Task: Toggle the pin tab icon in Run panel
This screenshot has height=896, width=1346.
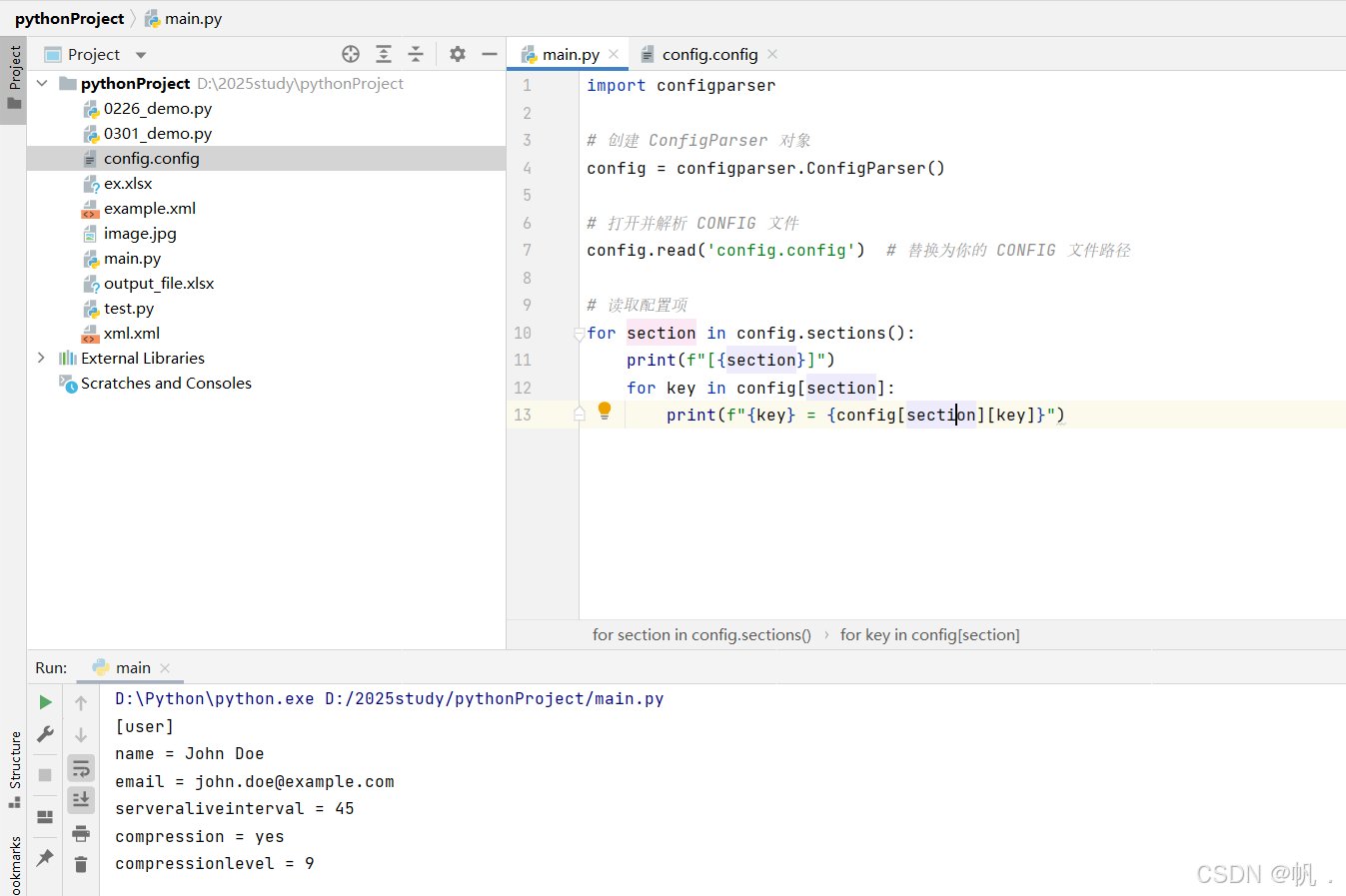Action: pyautogui.click(x=45, y=858)
